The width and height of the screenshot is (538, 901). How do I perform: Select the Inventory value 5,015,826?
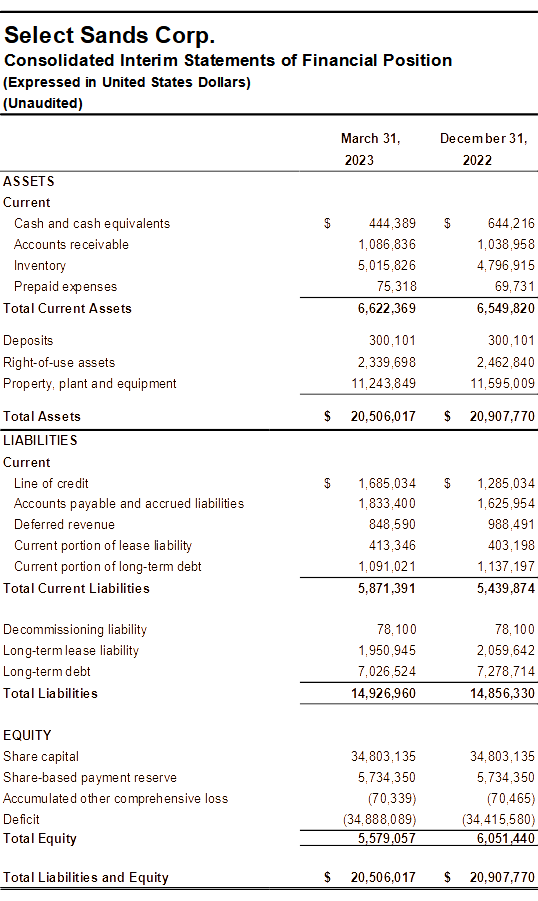pos(387,265)
